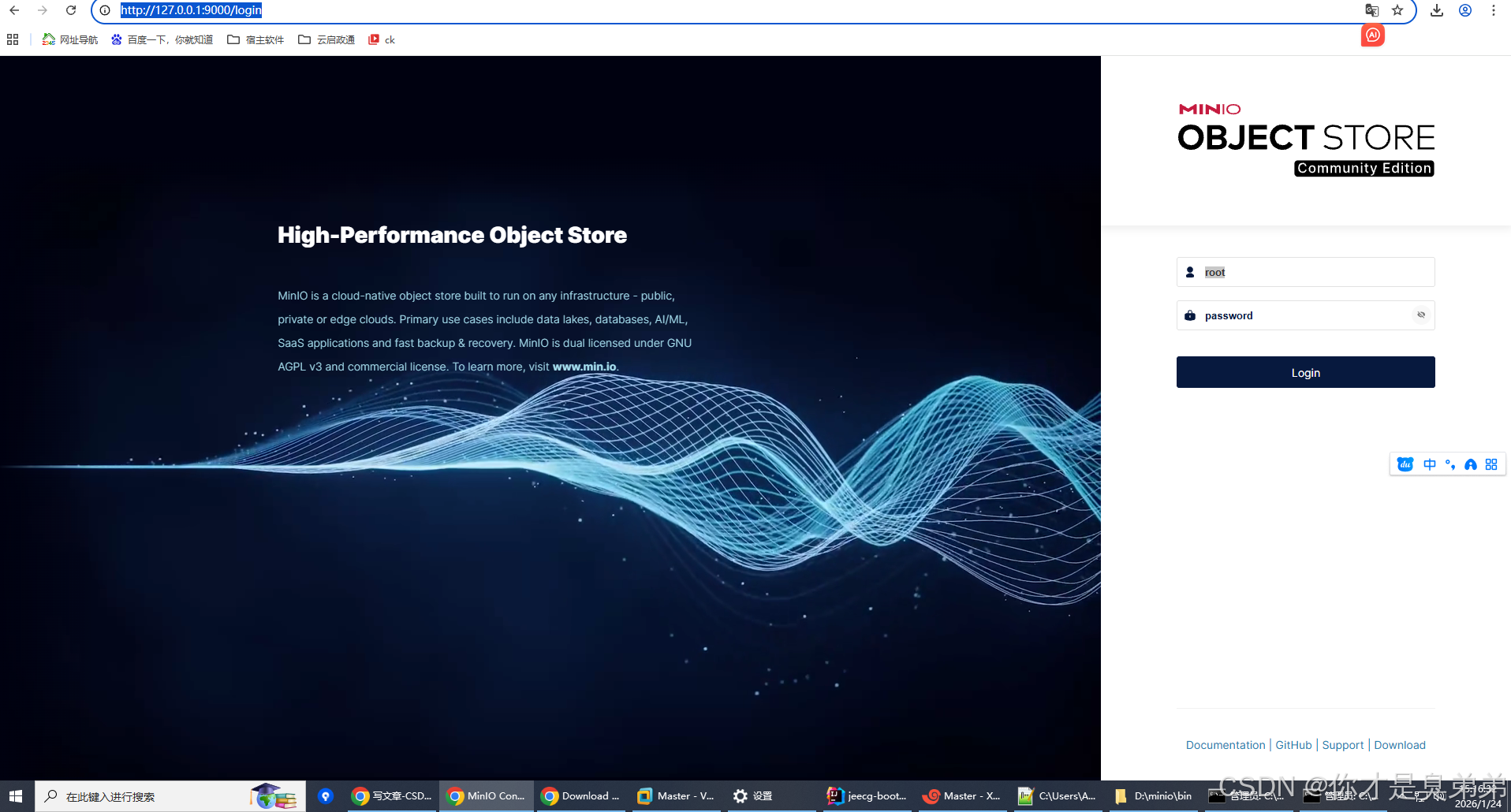Viewport: 1511px width, 812px height.
Task: Click the browser profile avatar icon
Action: point(1465,10)
